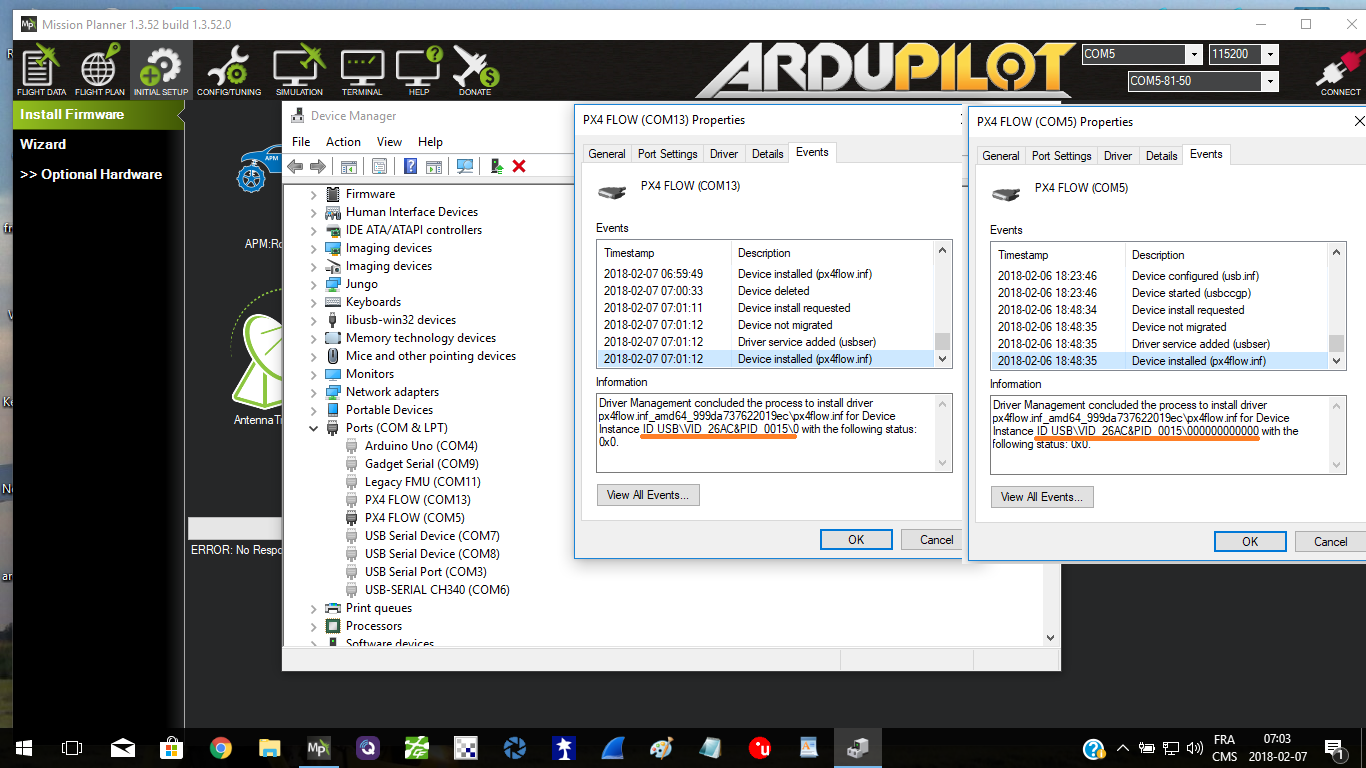This screenshot has width=1366, height=768.
Task: Open the Flight Data screen
Action: pyautogui.click(x=40, y=69)
